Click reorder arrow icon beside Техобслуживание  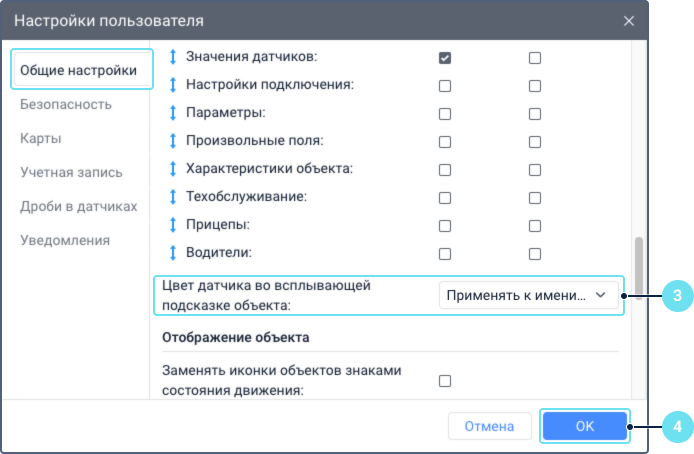172,197
